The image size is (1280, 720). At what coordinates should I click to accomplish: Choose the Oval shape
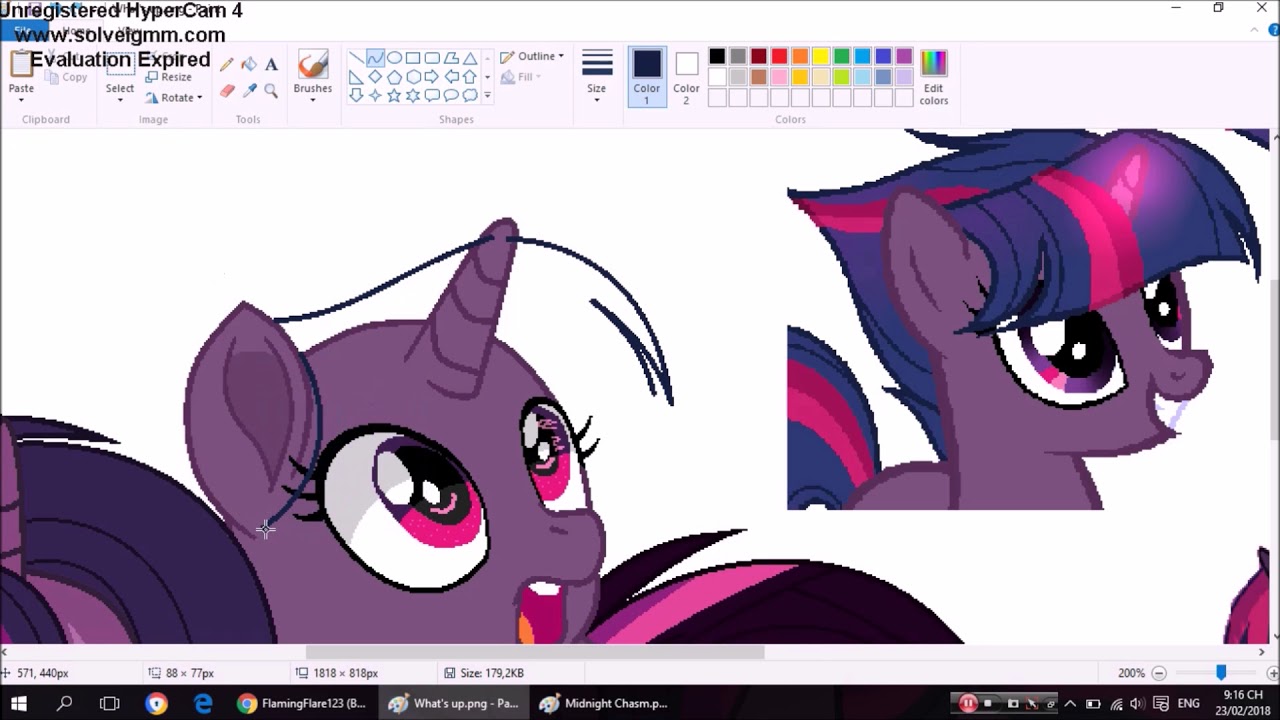[394, 58]
